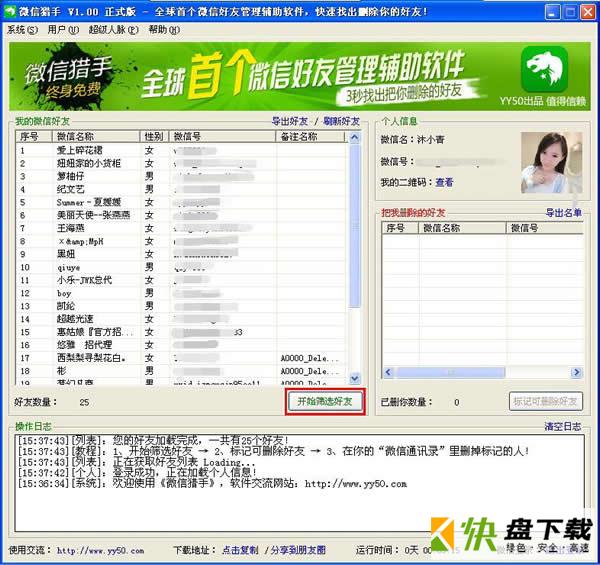The width and height of the screenshot is (600, 565).
Task: Select friend row 王海燕
Action: [181, 228]
